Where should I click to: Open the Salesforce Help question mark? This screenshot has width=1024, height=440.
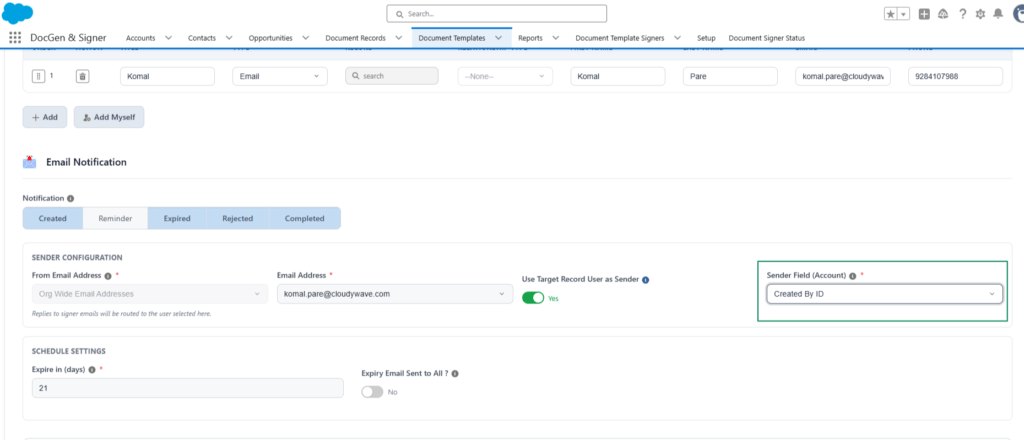[963, 14]
